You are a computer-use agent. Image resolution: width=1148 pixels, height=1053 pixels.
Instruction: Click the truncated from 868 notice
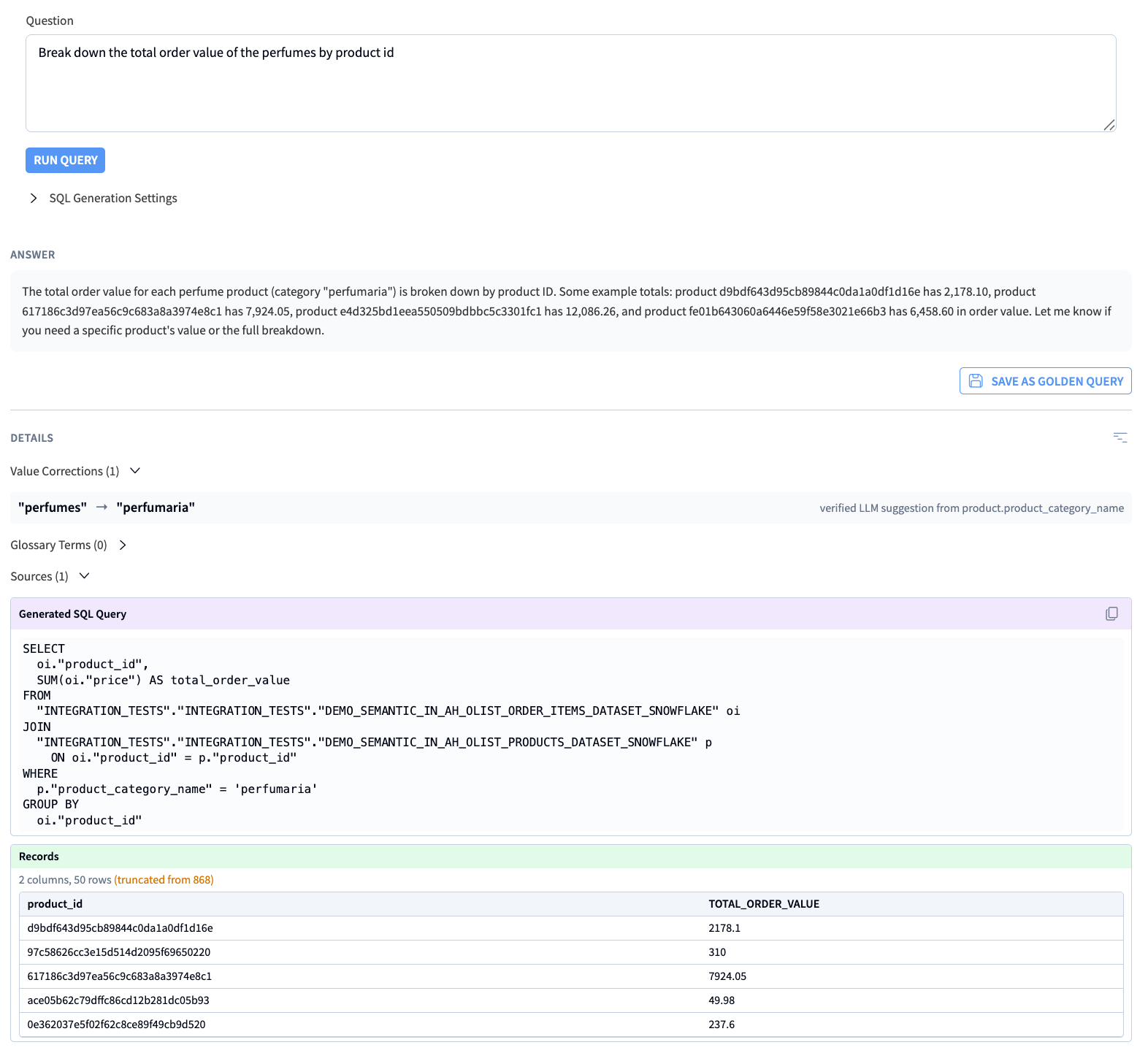pos(164,880)
